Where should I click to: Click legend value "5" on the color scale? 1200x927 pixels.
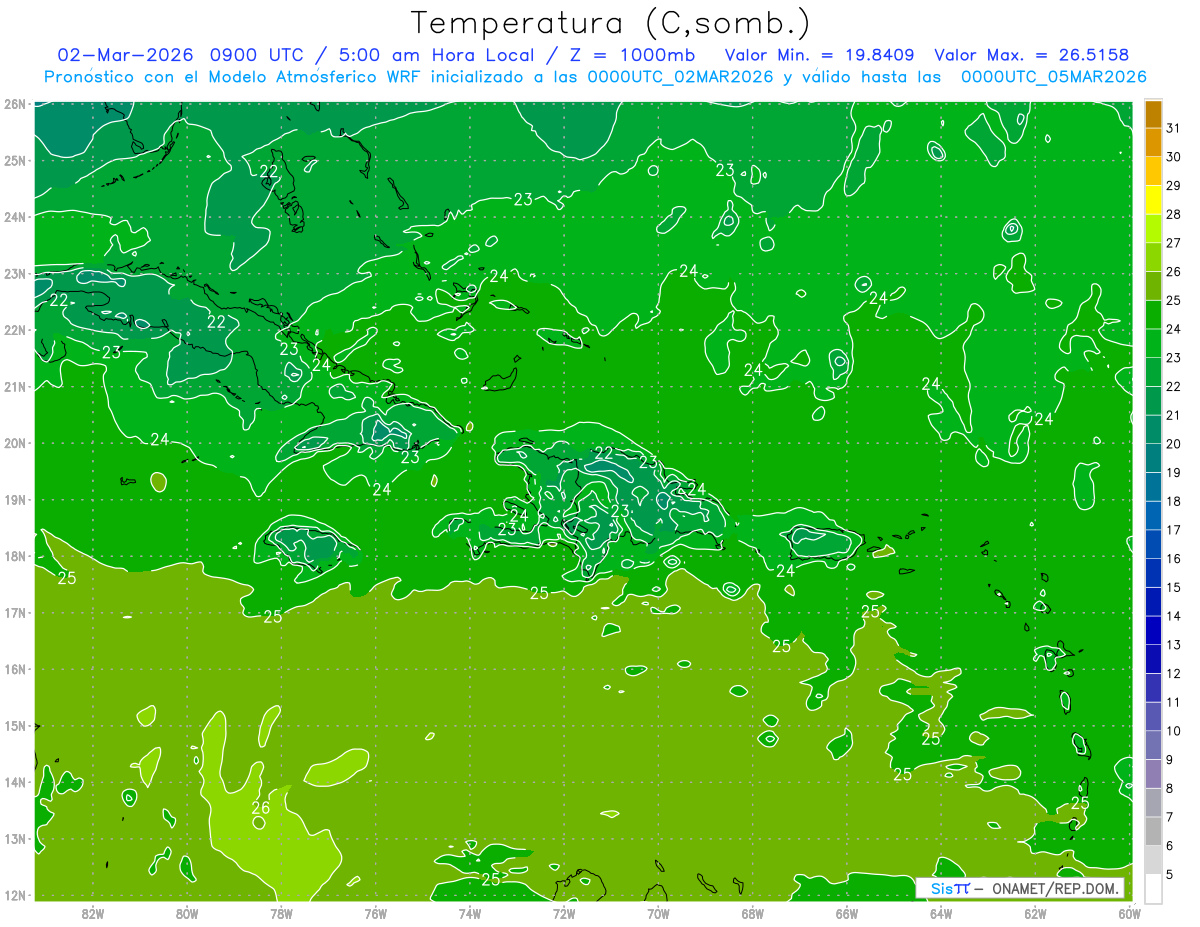pyautogui.click(x=1170, y=874)
